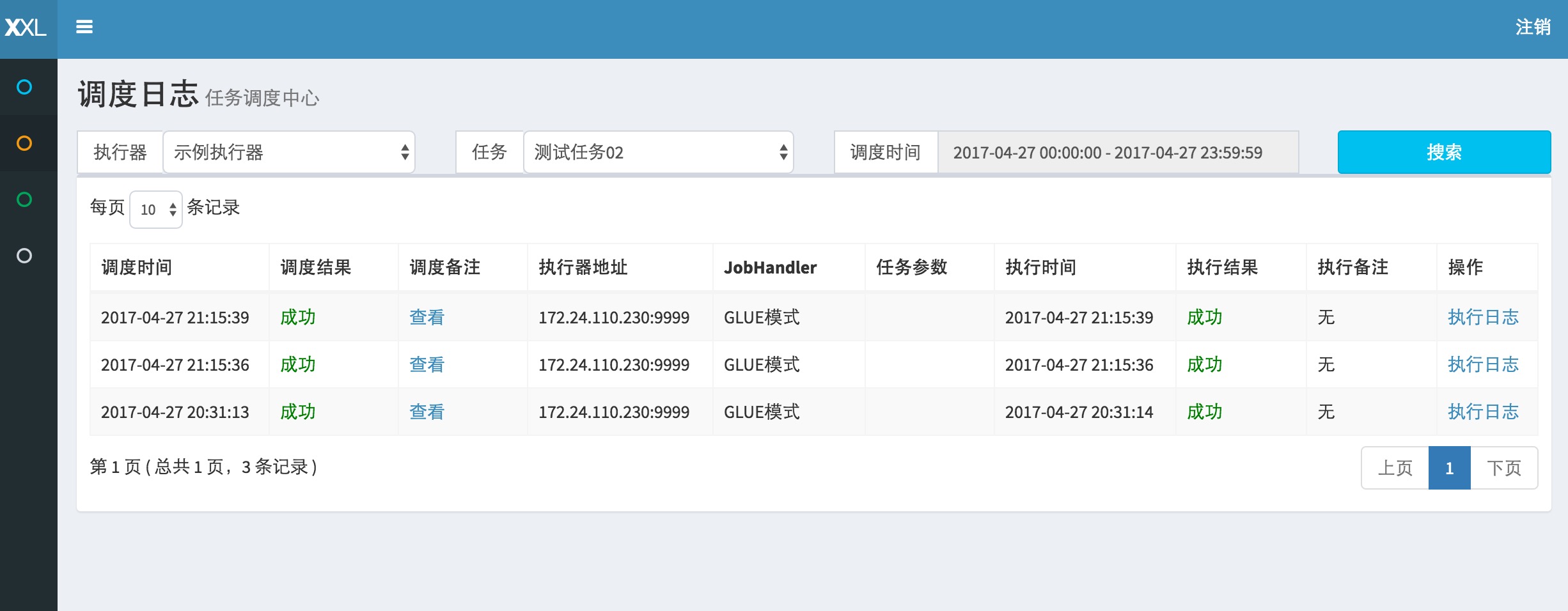
Task: Click the 调度日志 page heading
Action: pyautogui.click(x=138, y=94)
